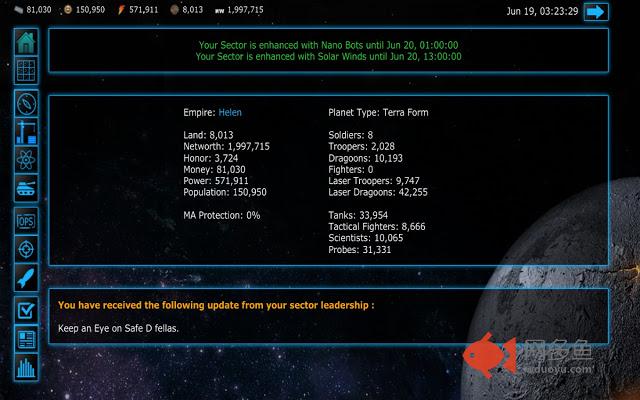This screenshot has width=640, height=400.
Task: Click 'Planet Type: Terra Form' text
Action: (x=378, y=113)
